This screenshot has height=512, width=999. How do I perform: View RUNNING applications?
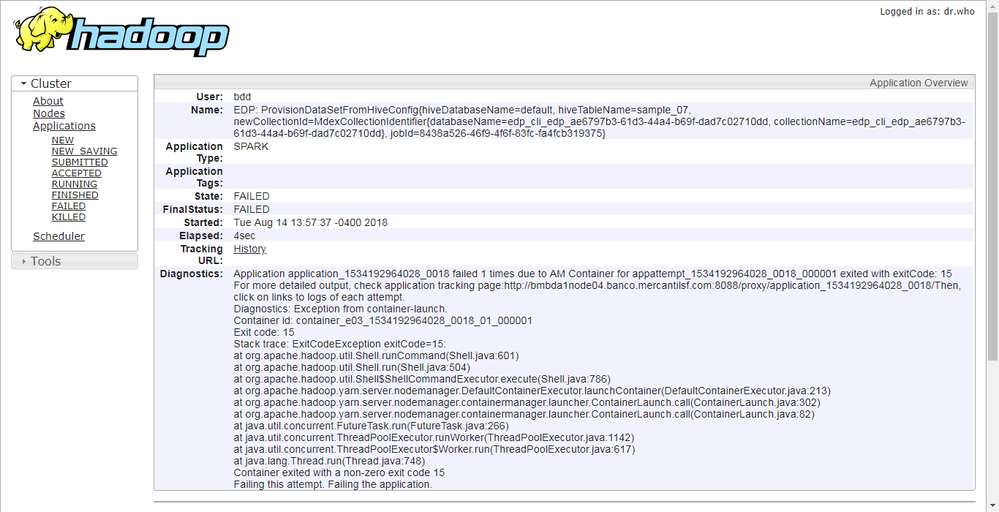coord(75,184)
